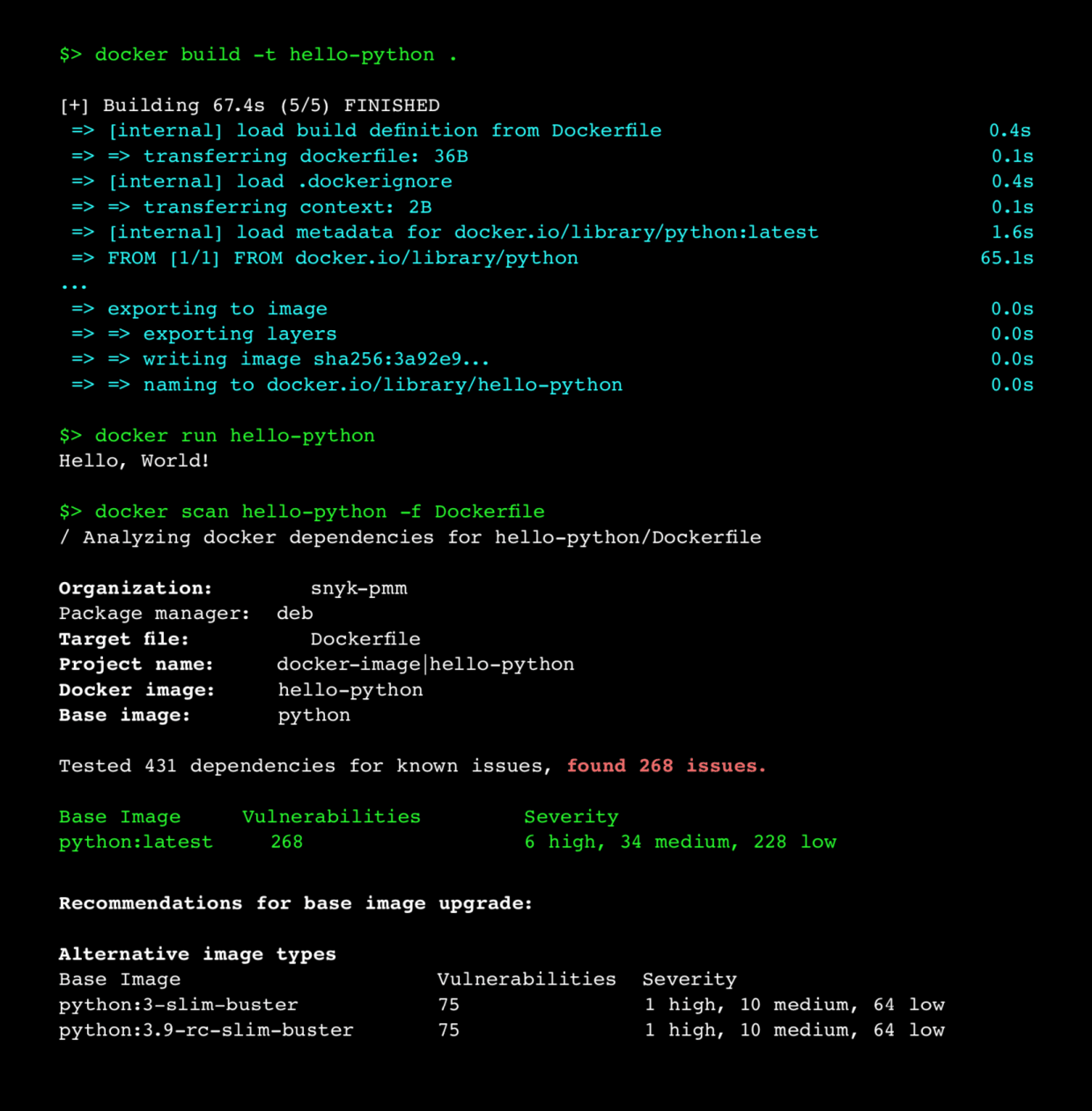Click the '[internal] load .dockerignore' line
Screen dimensions: 1092x1111
262,181
